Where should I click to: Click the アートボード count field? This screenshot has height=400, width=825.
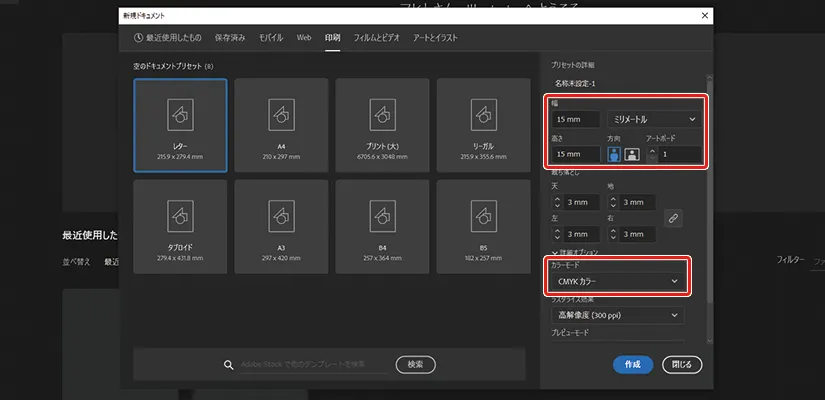click(x=679, y=154)
